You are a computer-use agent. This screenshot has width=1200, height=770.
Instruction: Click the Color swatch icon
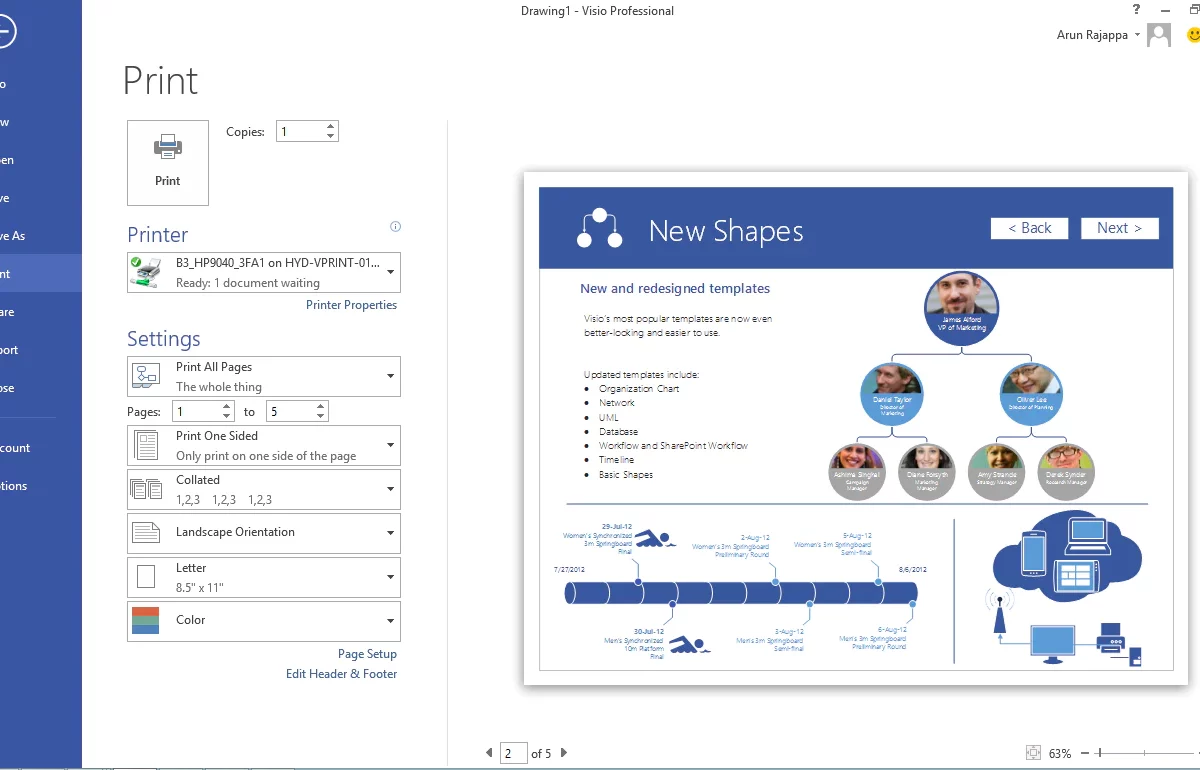point(145,621)
